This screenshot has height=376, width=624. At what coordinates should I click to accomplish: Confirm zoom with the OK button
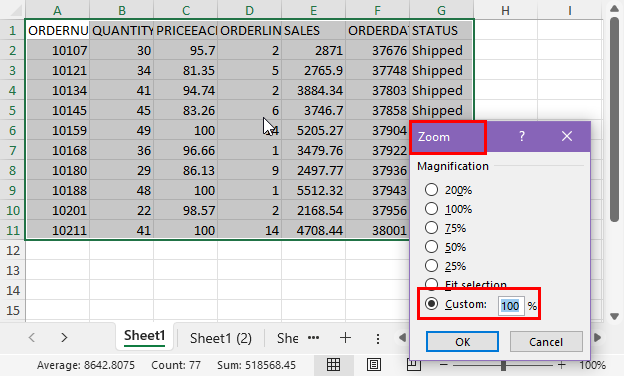tap(462, 342)
